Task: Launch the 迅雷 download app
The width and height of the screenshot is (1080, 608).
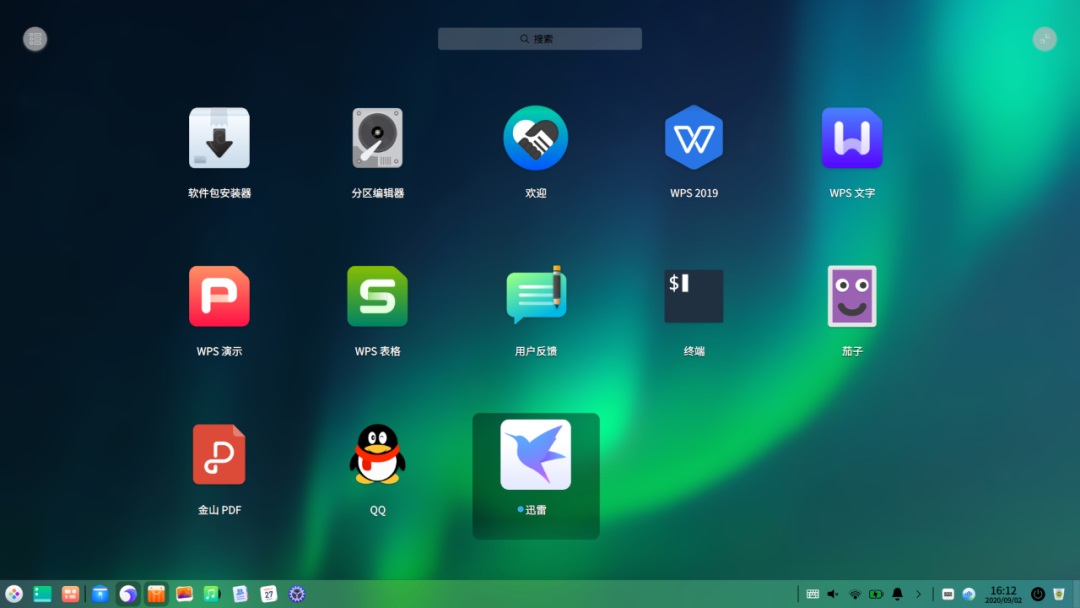Action: coord(536,454)
